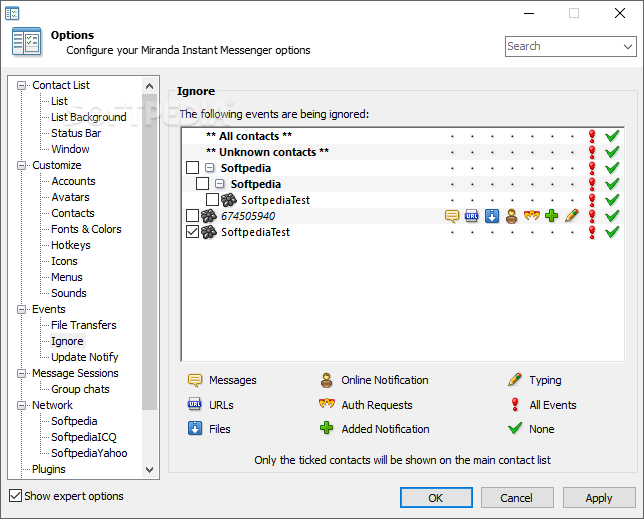This screenshot has width=644, height=519.
Task: Click Online Notification legend icon
Action: click(327, 380)
